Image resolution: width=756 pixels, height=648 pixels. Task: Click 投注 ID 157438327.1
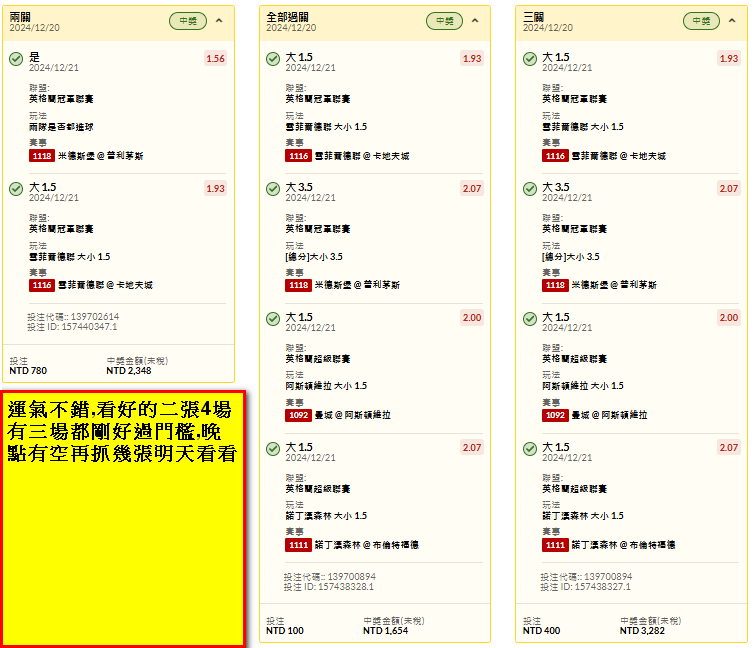point(585,587)
